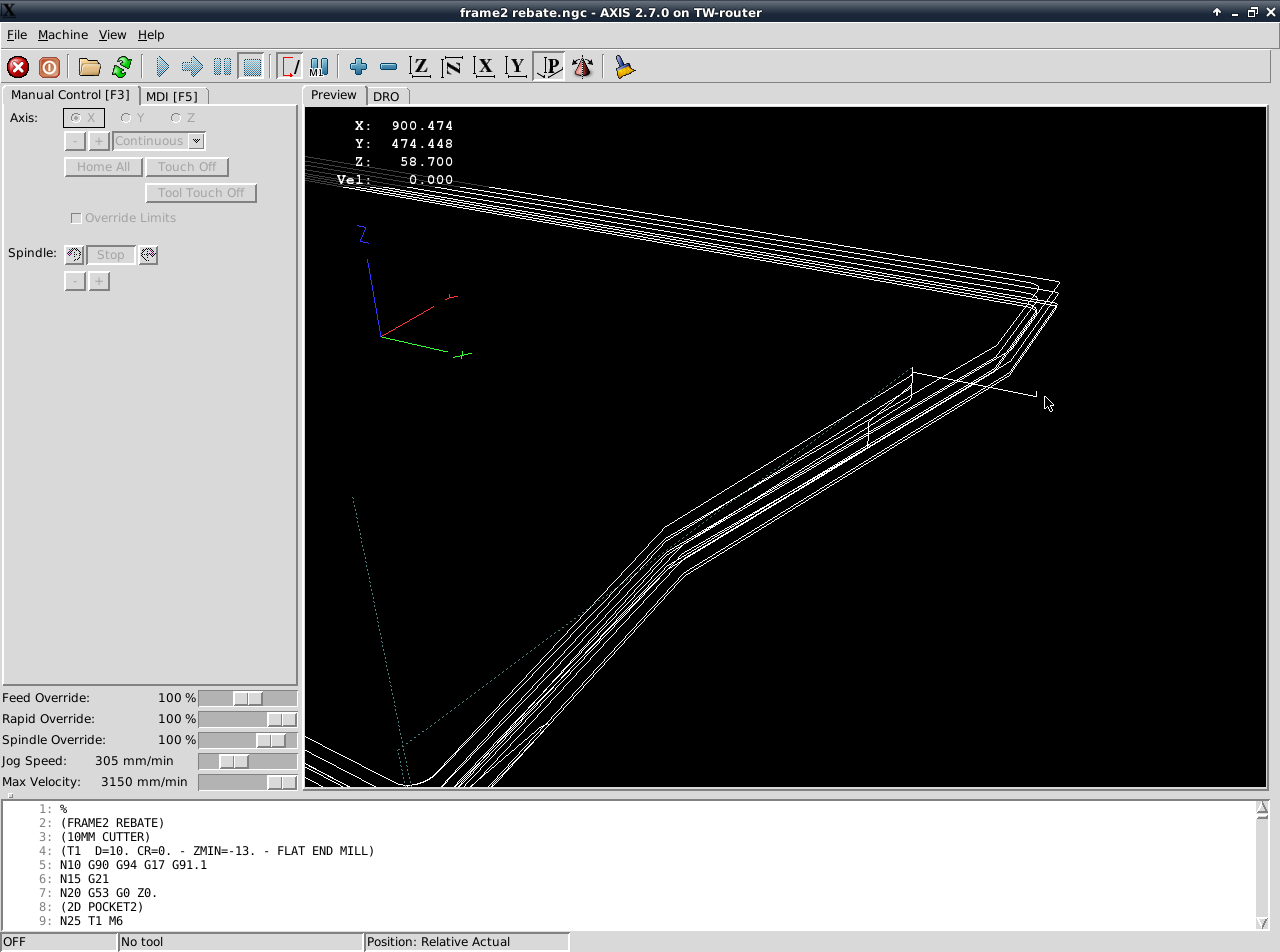Start spindle clockwise
This screenshot has height=952, width=1280.
[148, 255]
